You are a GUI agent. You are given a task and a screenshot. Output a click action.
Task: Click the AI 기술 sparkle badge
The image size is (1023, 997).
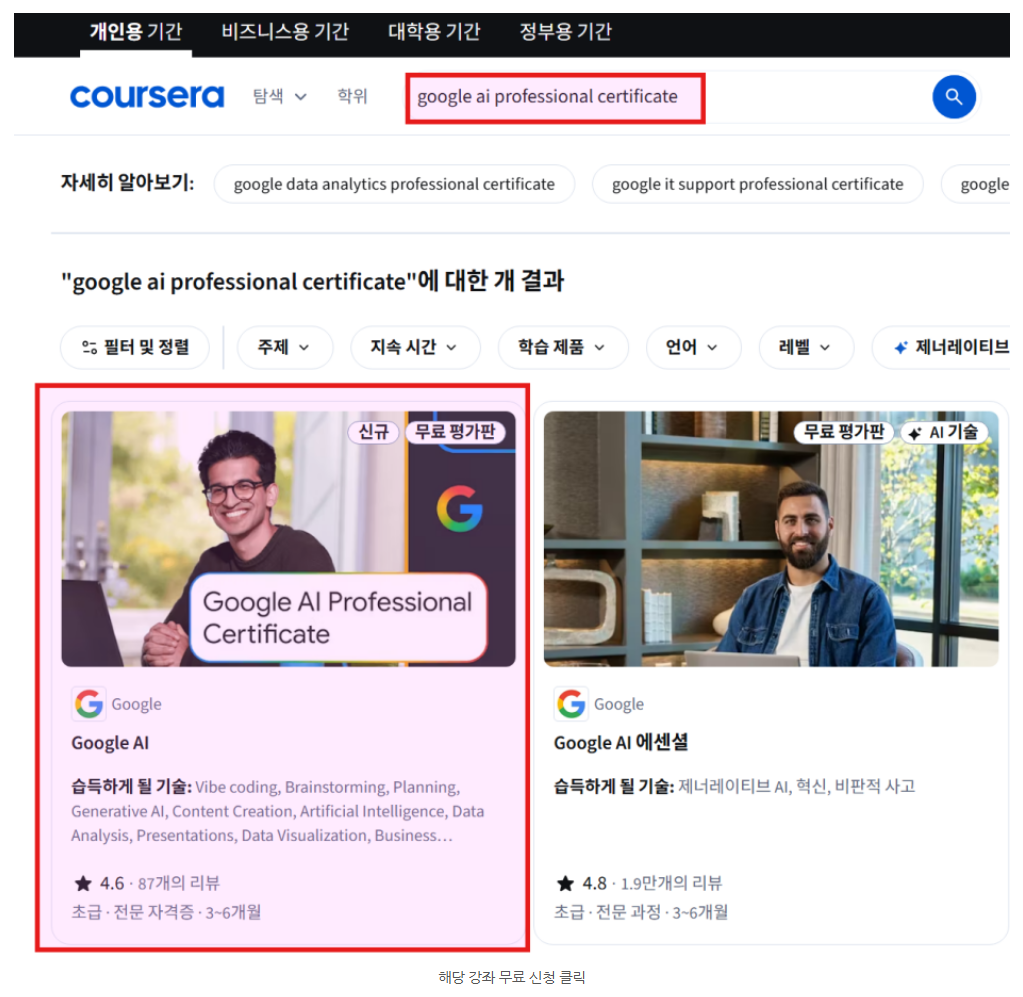943,432
